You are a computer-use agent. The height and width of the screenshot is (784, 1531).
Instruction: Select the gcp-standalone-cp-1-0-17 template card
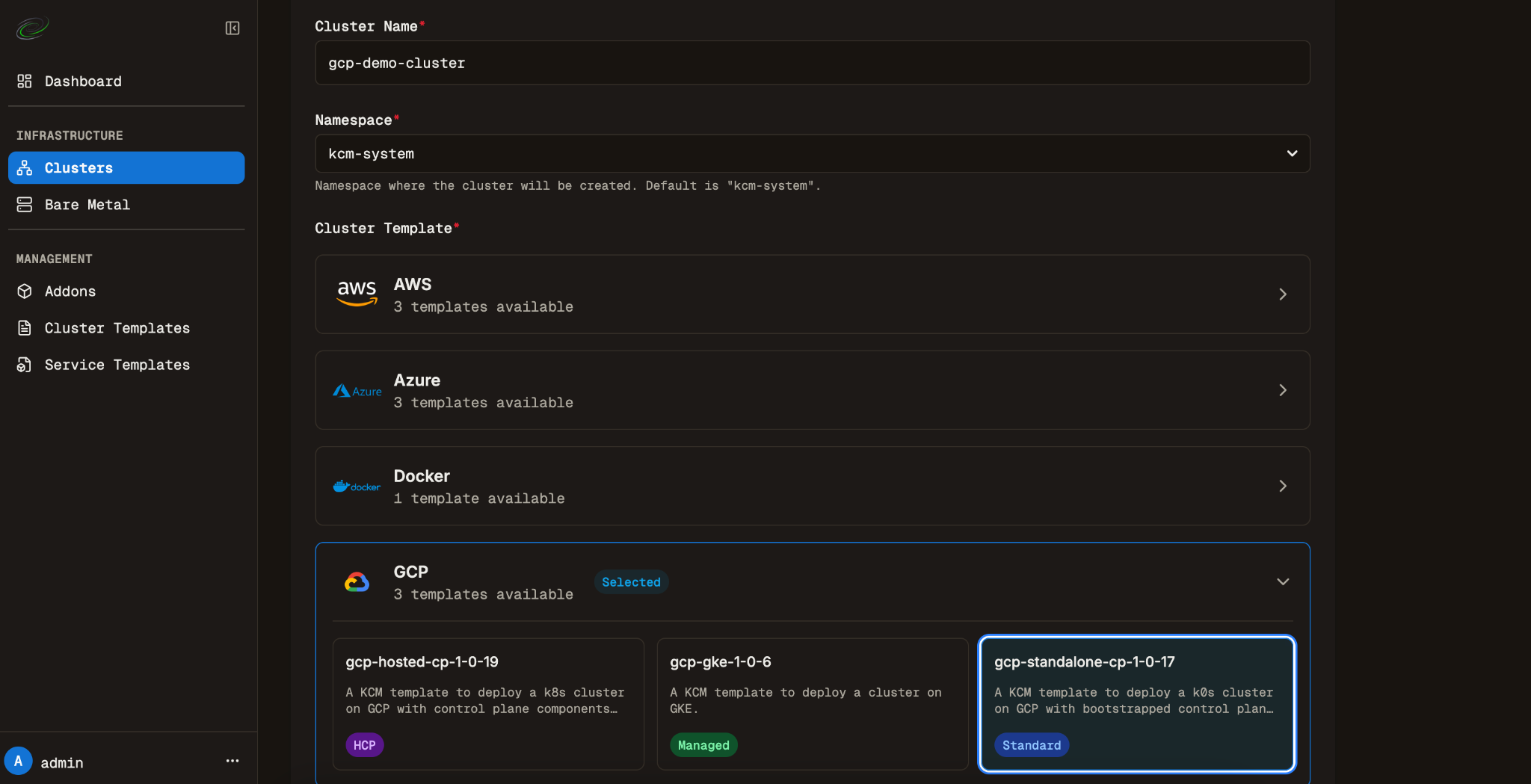pos(1136,703)
